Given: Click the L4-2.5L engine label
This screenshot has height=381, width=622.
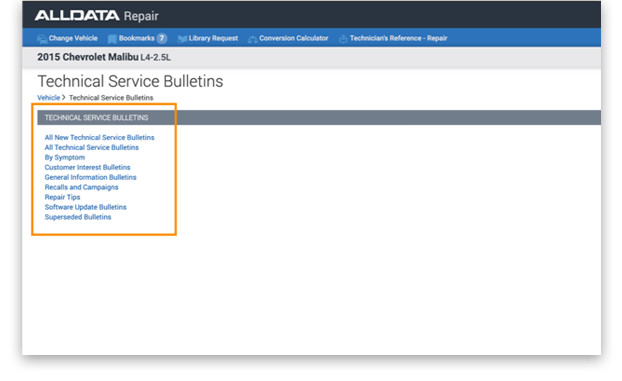Looking at the screenshot, I should pyautogui.click(x=156, y=58).
